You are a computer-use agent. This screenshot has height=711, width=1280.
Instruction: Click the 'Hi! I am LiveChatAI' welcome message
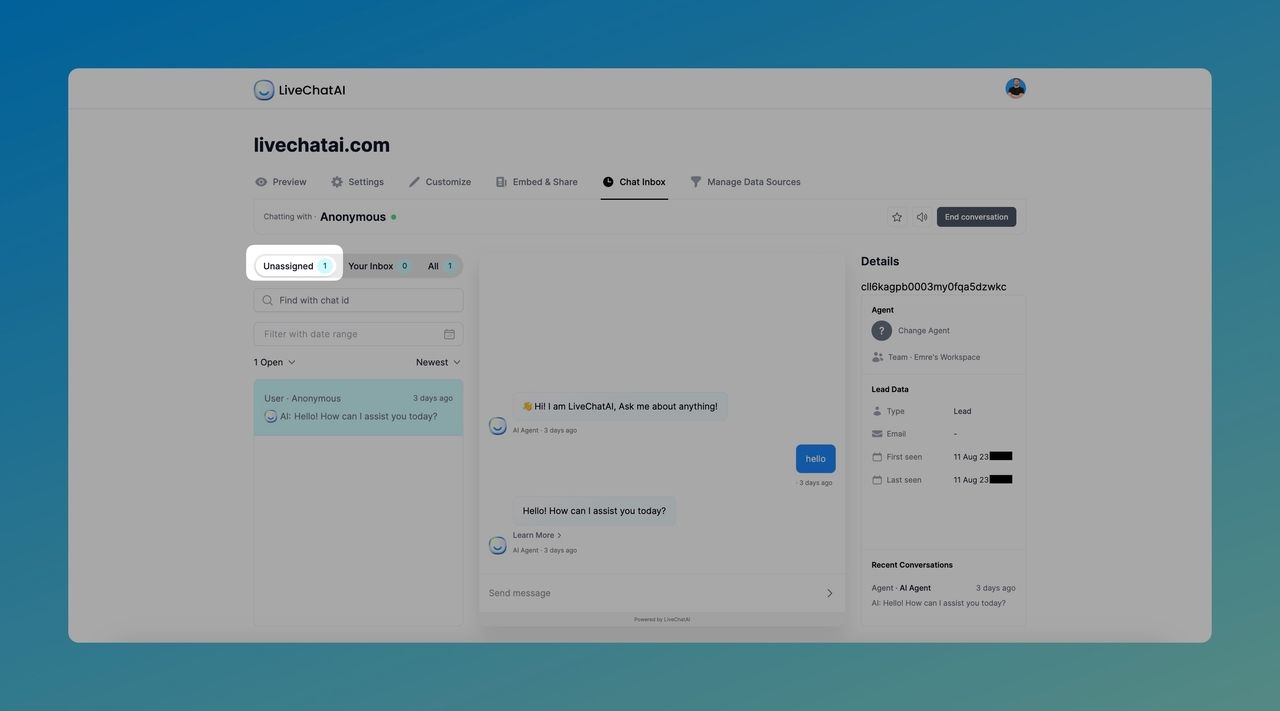click(x=620, y=407)
